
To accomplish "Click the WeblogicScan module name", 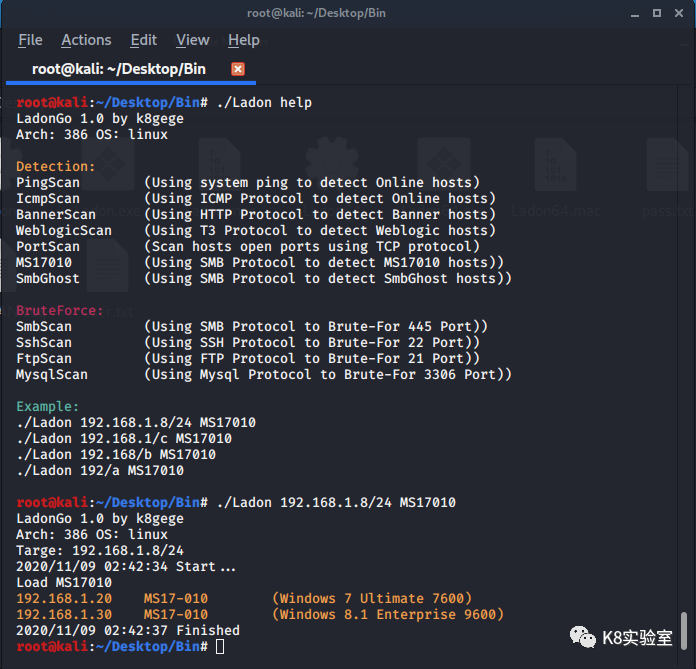I will pyautogui.click(x=64, y=230).
